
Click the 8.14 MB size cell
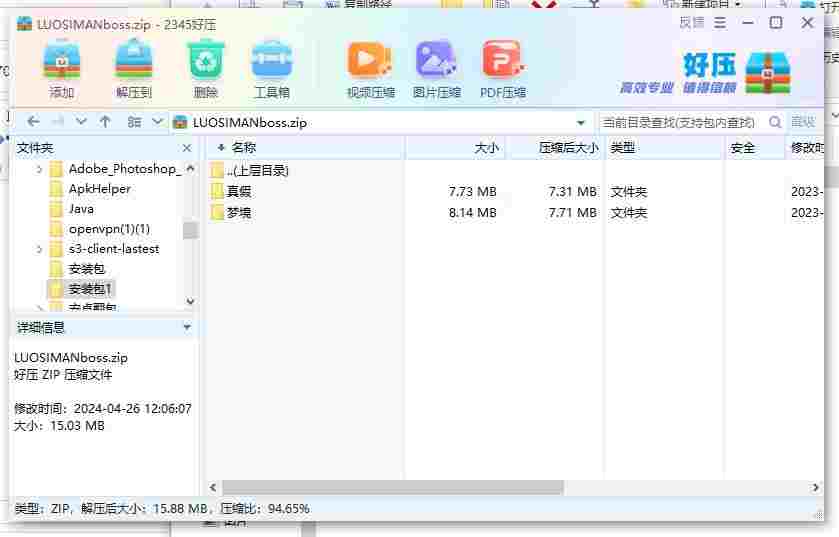pyautogui.click(x=472, y=213)
